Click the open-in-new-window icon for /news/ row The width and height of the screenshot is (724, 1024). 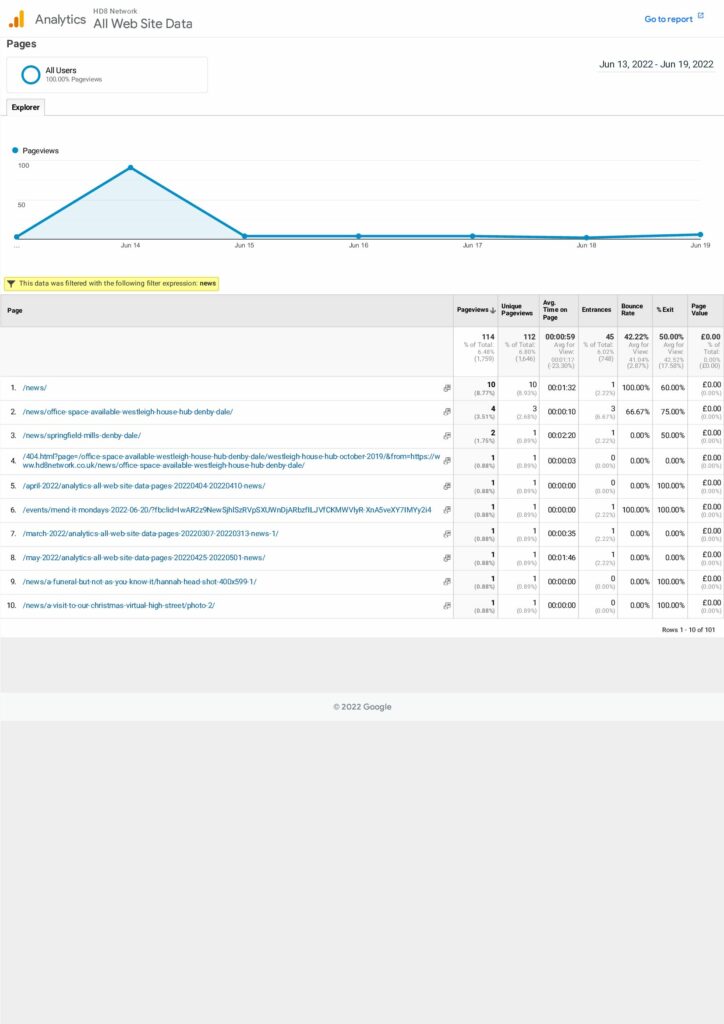pyautogui.click(x=447, y=387)
